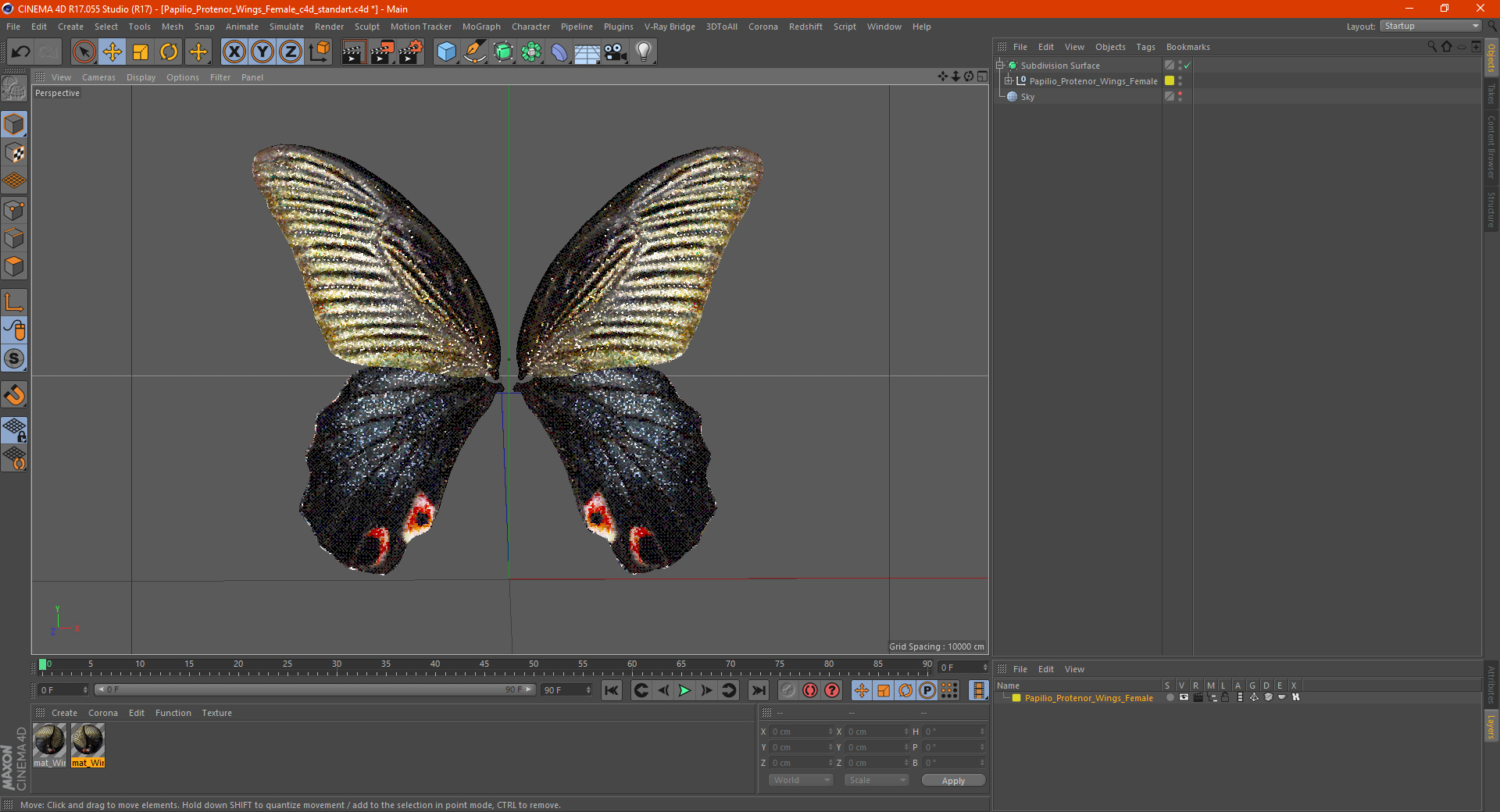Go to end of animation

click(x=758, y=690)
